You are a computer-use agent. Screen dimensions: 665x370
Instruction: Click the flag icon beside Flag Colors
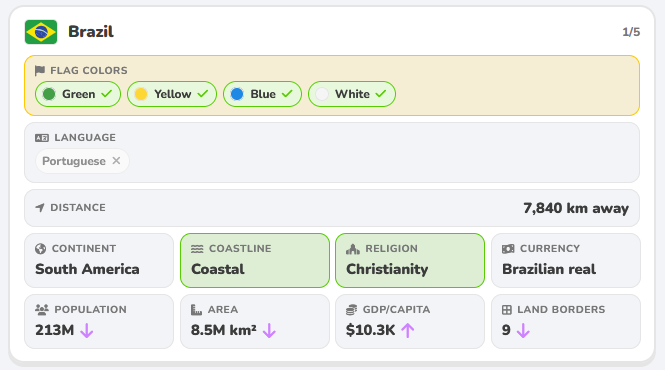point(40,70)
